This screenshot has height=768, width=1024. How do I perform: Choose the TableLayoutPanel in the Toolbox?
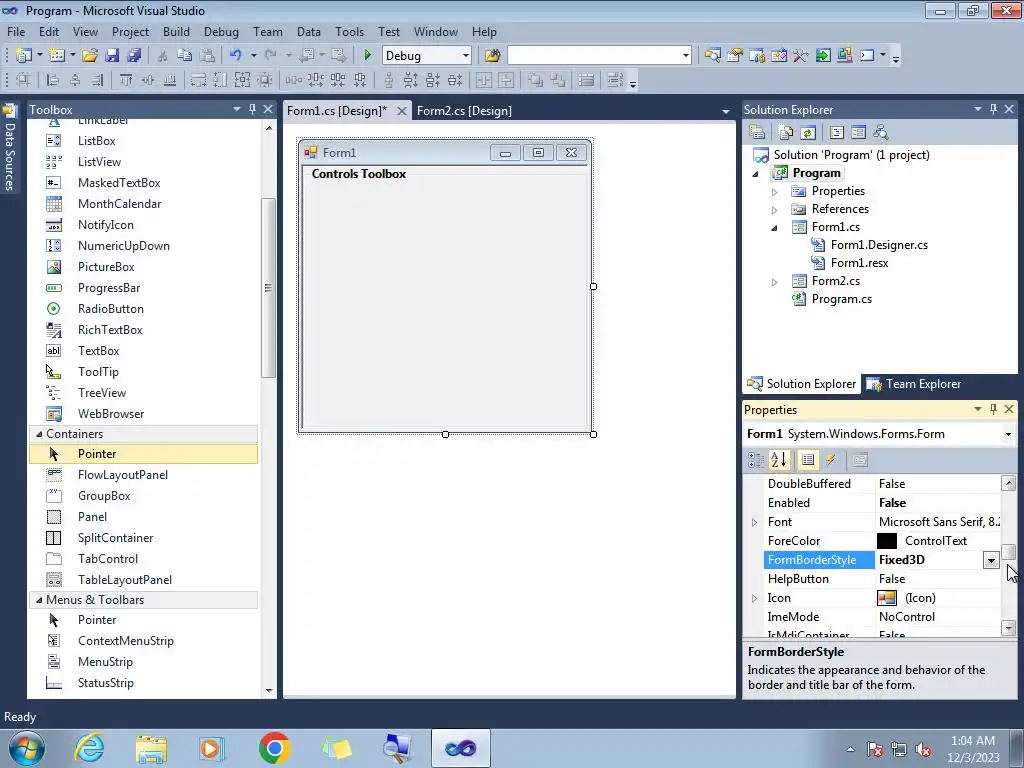[x=125, y=580]
